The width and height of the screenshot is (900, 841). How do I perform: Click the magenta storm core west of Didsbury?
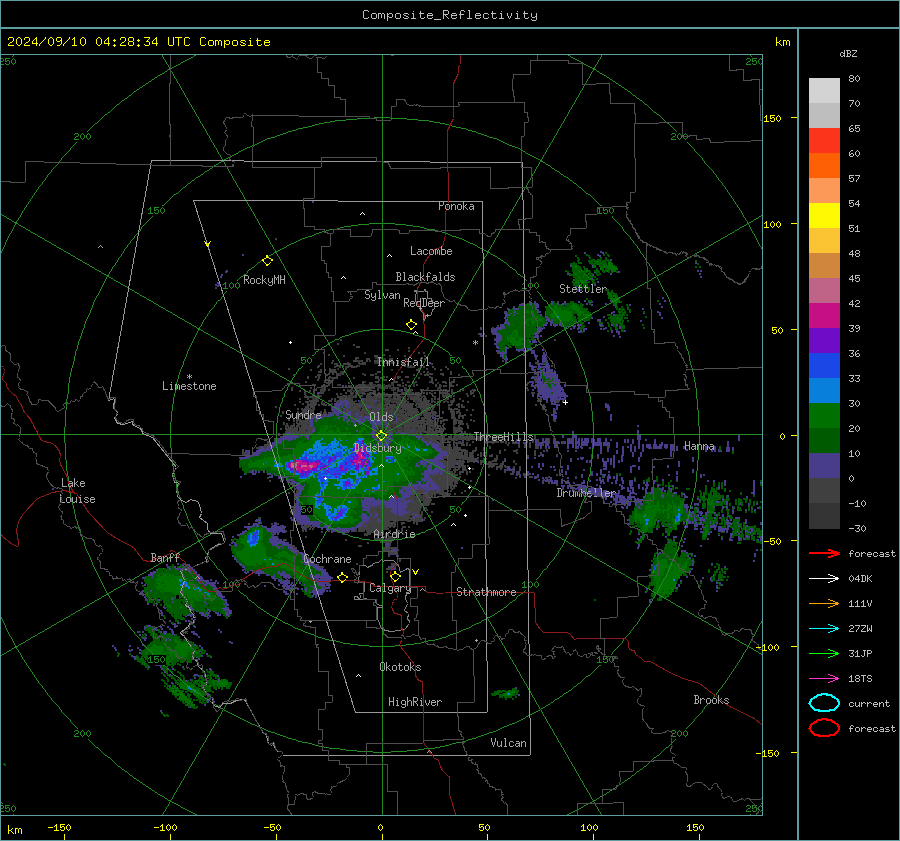(x=304, y=466)
